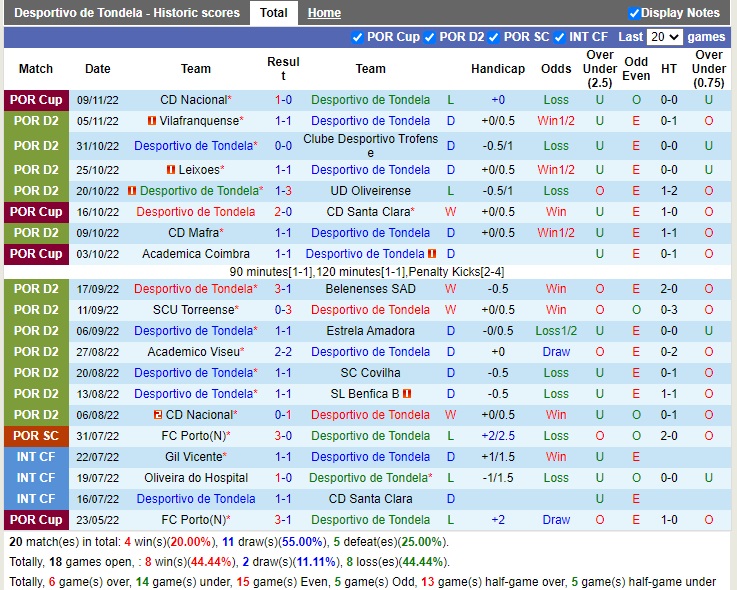Click the 3-0 score on the POR SC row
This screenshot has width=737, height=590.
[x=283, y=436]
